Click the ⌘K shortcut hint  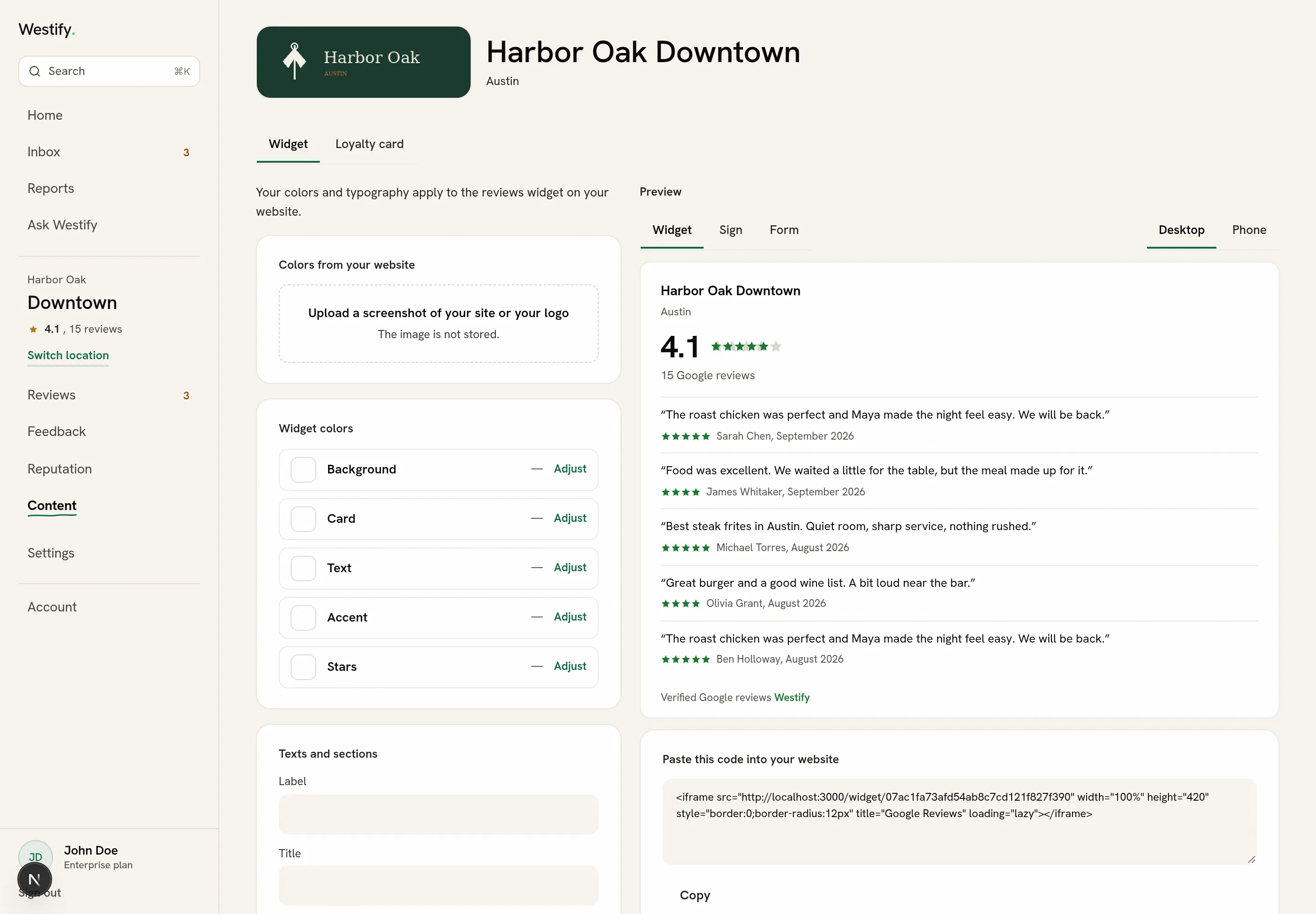click(182, 71)
